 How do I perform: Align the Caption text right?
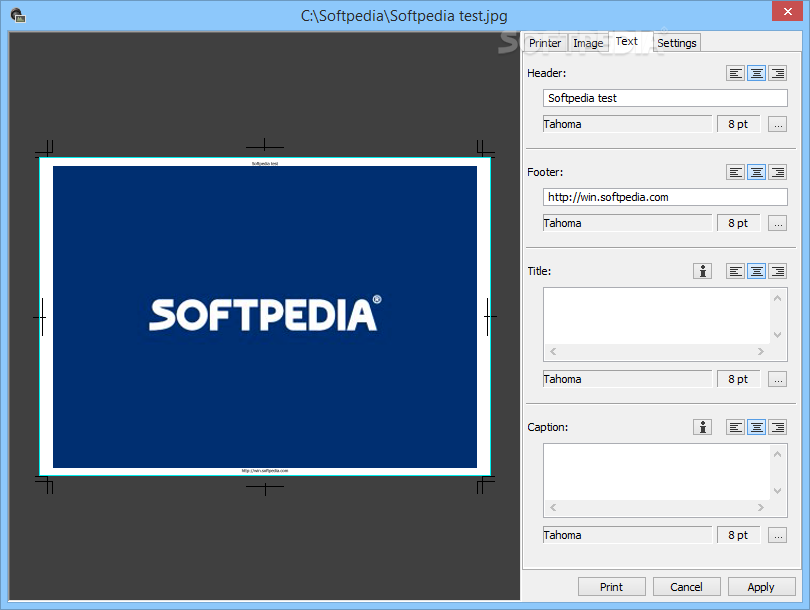[x=777, y=427]
